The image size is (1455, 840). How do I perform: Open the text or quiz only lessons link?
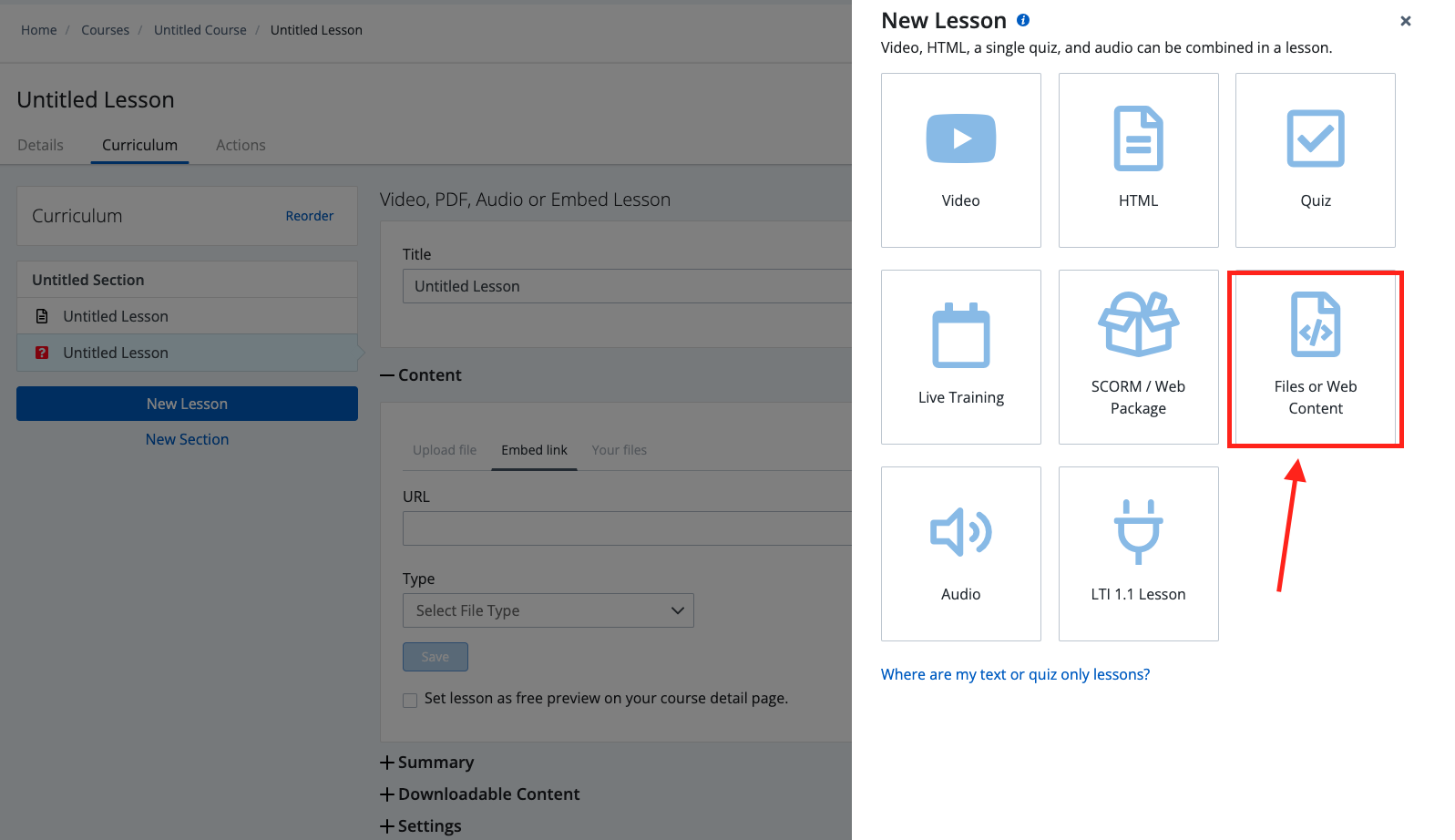[x=1015, y=674]
